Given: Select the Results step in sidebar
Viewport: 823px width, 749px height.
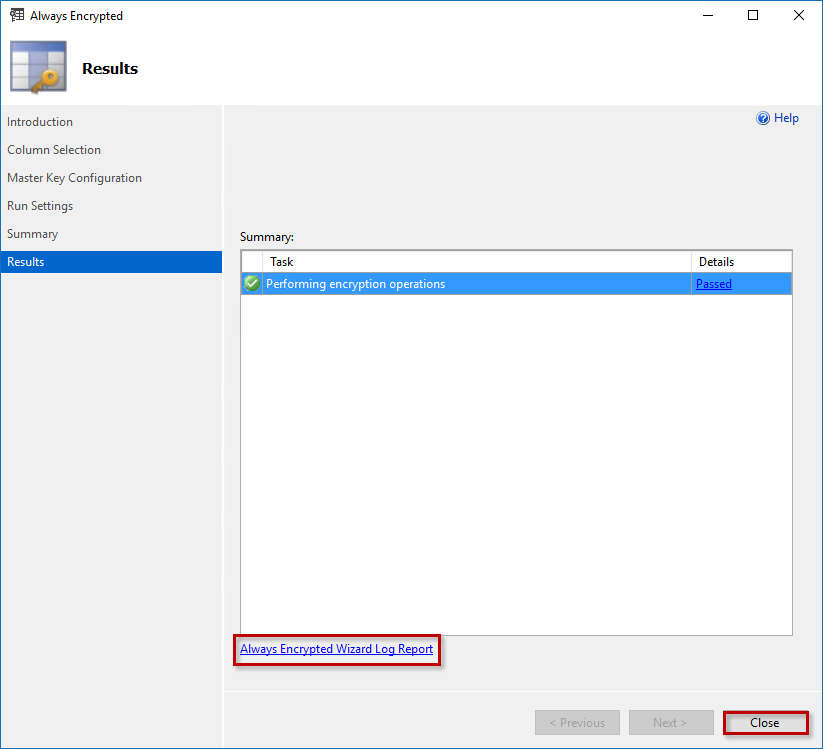Looking at the screenshot, I should pyautogui.click(x=111, y=262).
